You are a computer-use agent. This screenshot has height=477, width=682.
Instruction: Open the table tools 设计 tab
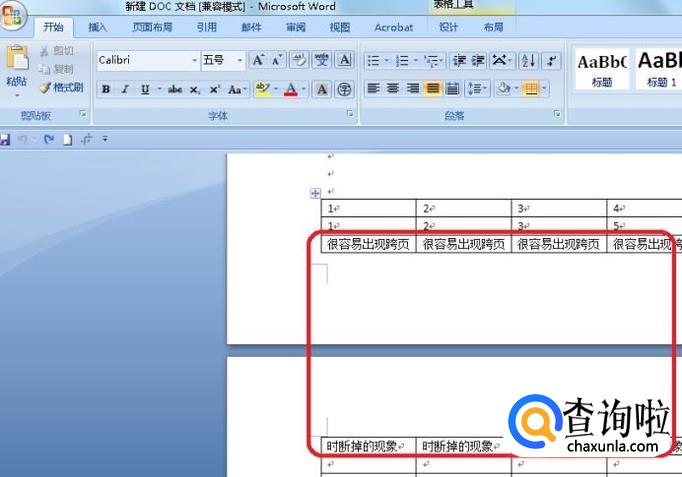click(448, 27)
